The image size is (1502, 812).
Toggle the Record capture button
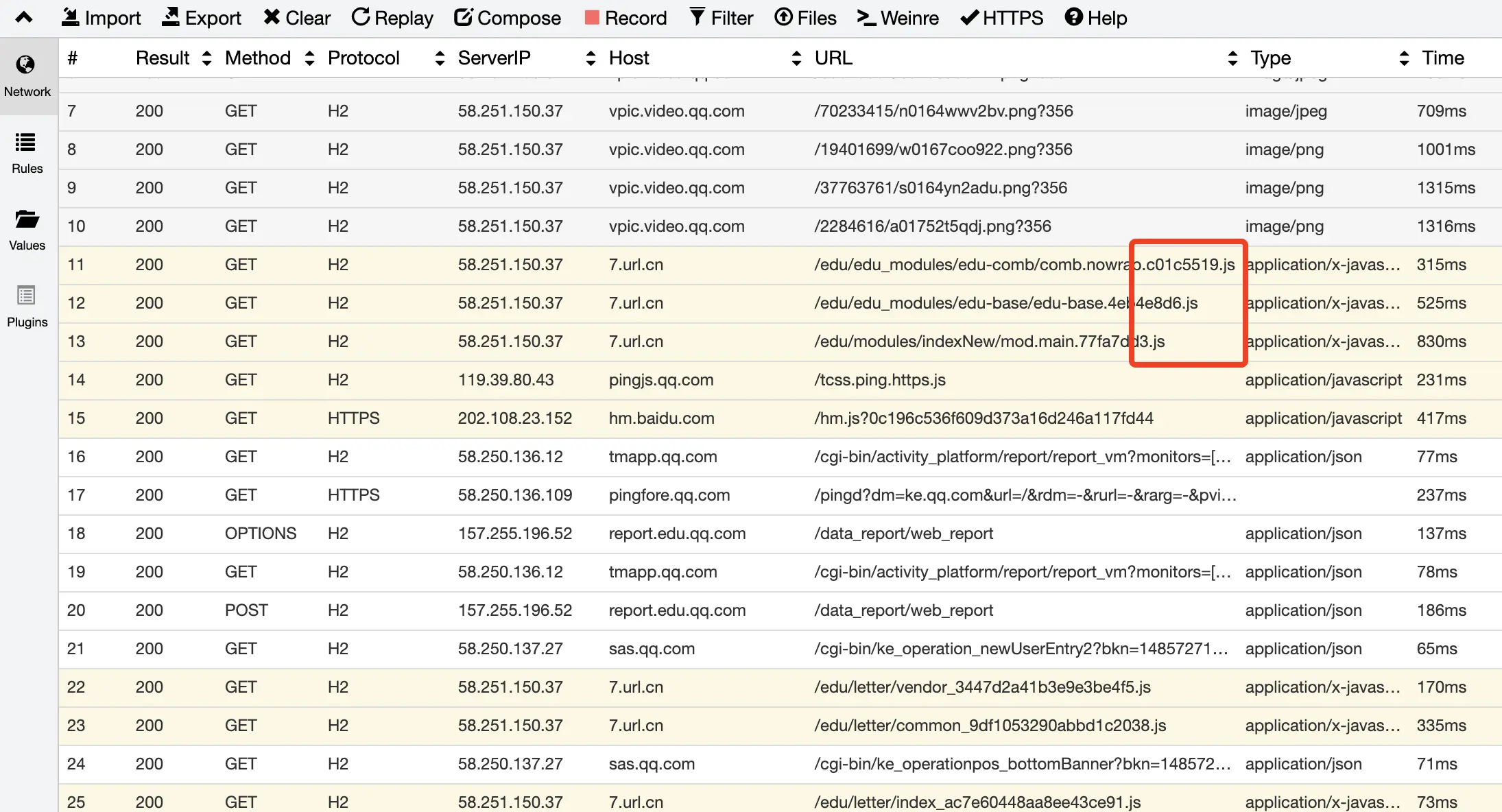coord(625,18)
